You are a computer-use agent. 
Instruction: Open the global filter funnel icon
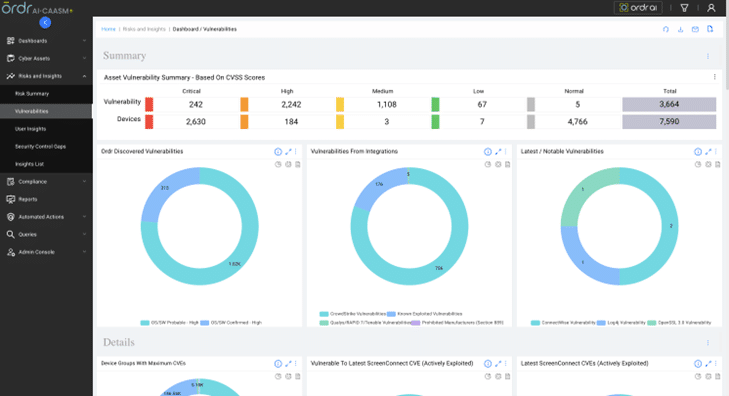[684, 8]
